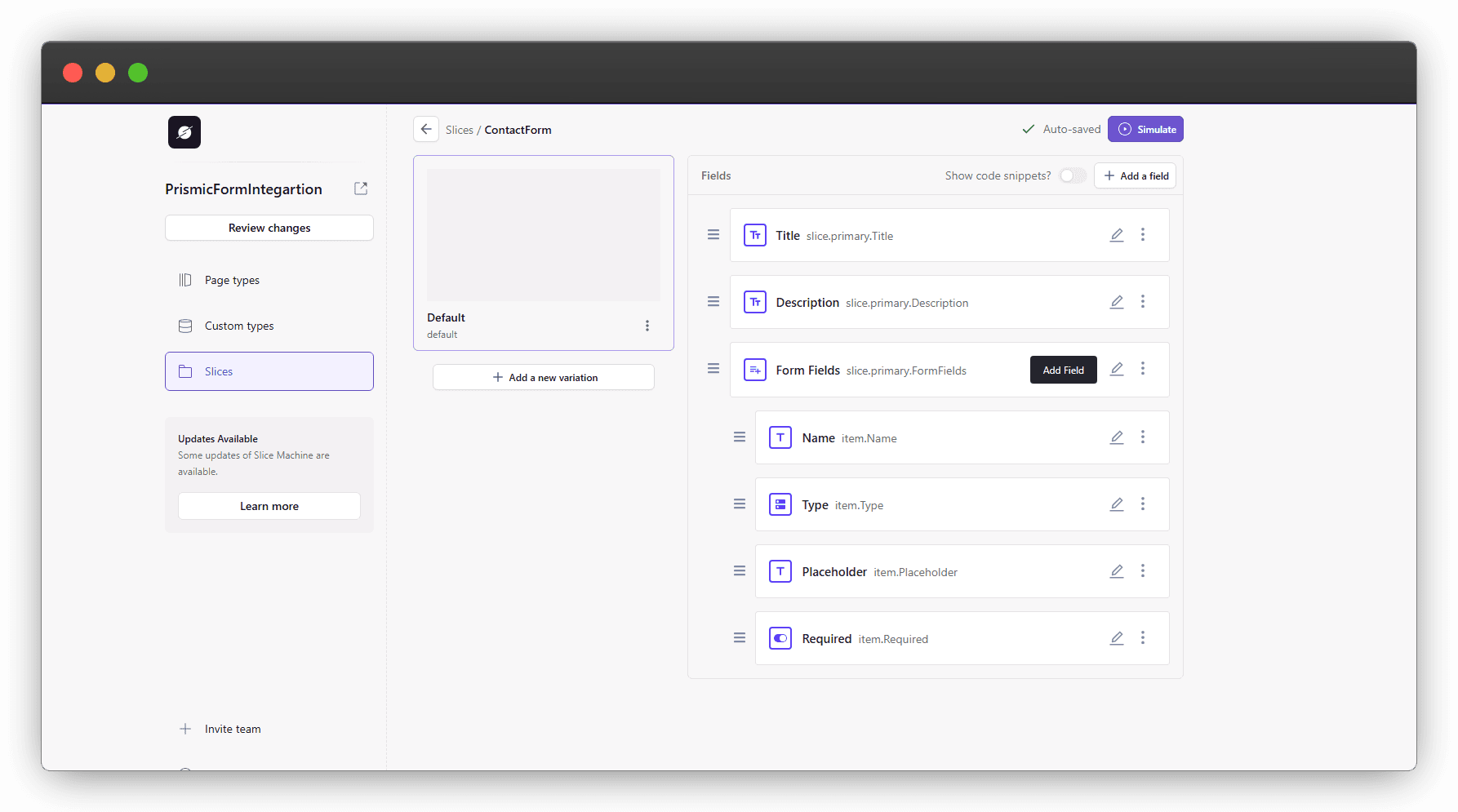Go back using the arrow button
The width and height of the screenshot is (1458, 812).
[x=426, y=129]
